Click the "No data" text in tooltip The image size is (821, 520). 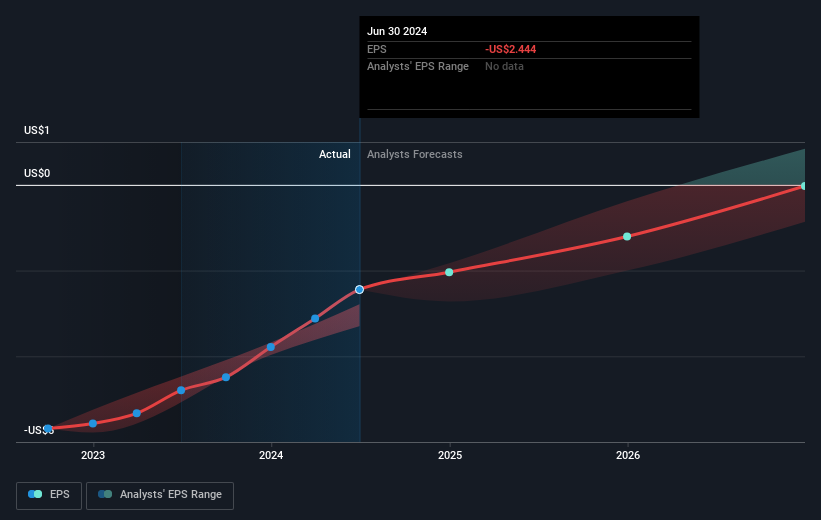504,67
